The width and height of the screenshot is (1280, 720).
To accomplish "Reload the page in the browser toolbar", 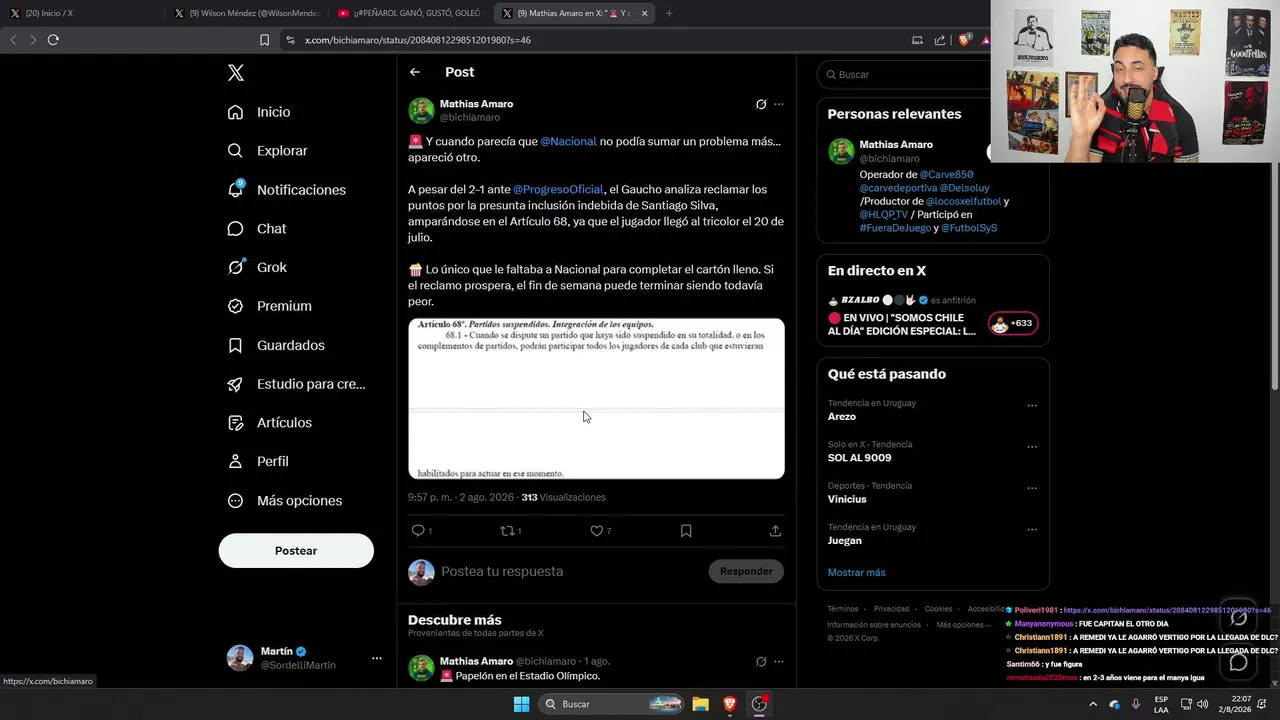I will click(x=53, y=40).
